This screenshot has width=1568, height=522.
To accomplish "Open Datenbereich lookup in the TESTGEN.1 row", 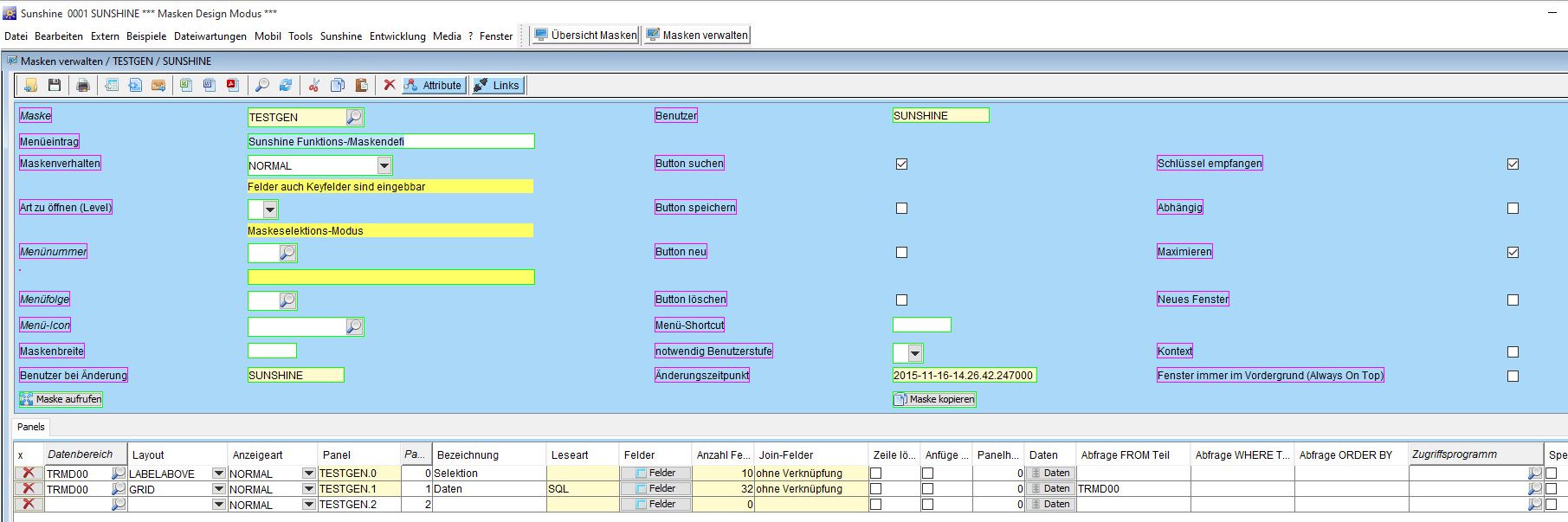I will [x=119, y=489].
